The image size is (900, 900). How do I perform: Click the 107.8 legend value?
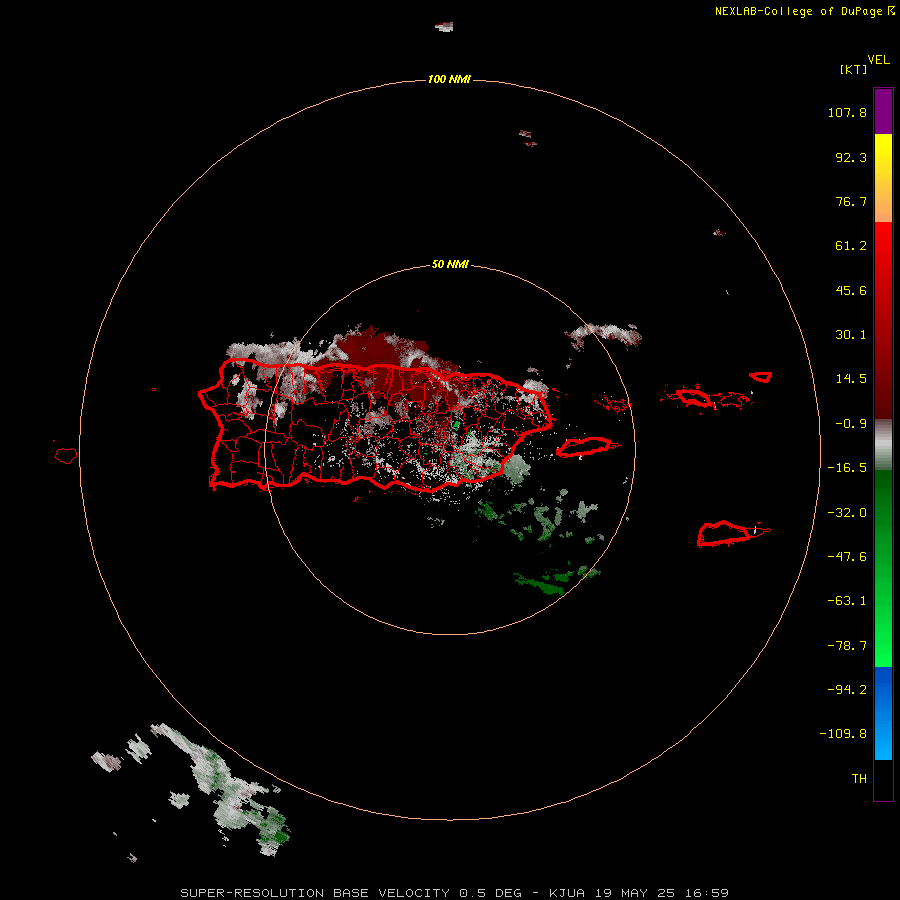[x=847, y=112]
